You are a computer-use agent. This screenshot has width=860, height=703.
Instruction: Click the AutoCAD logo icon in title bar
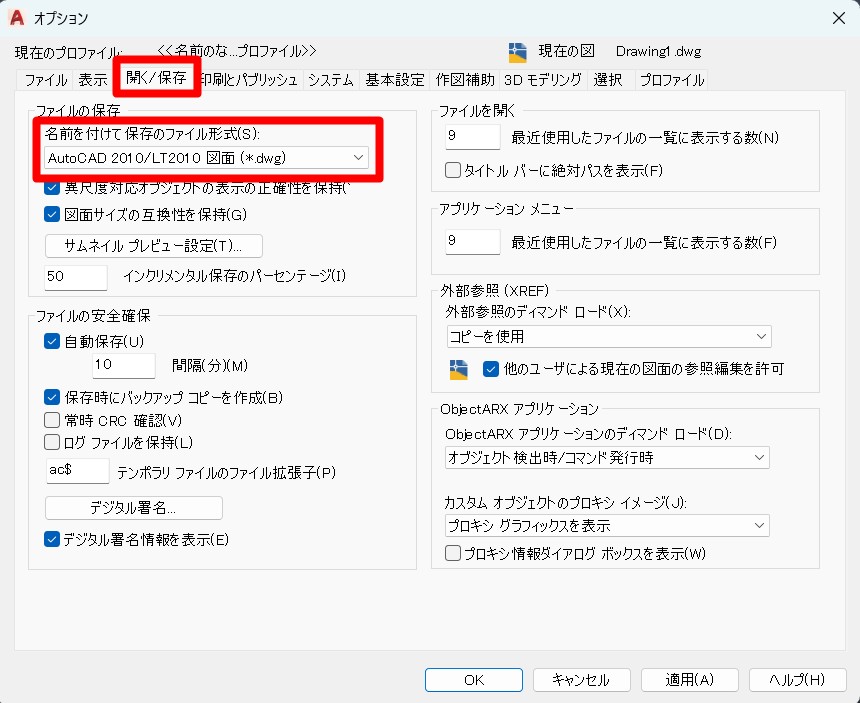tap(17, 17)
